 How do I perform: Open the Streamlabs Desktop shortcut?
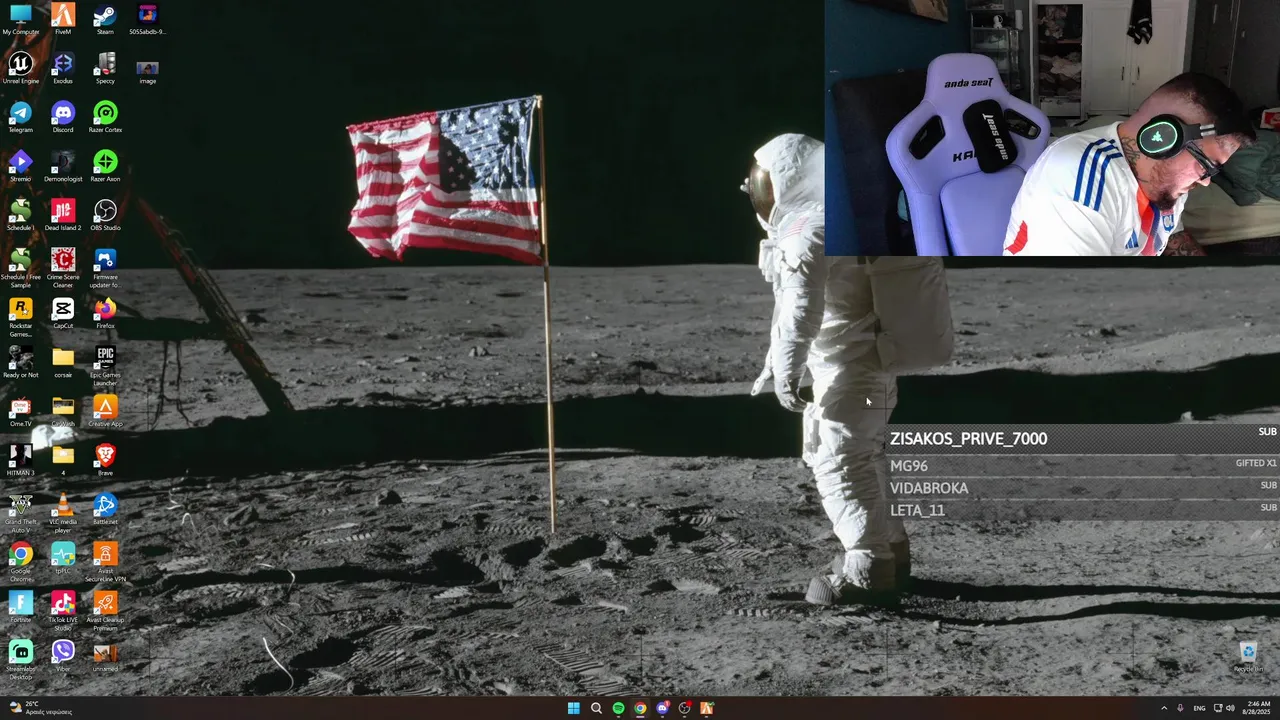[21, 659]
